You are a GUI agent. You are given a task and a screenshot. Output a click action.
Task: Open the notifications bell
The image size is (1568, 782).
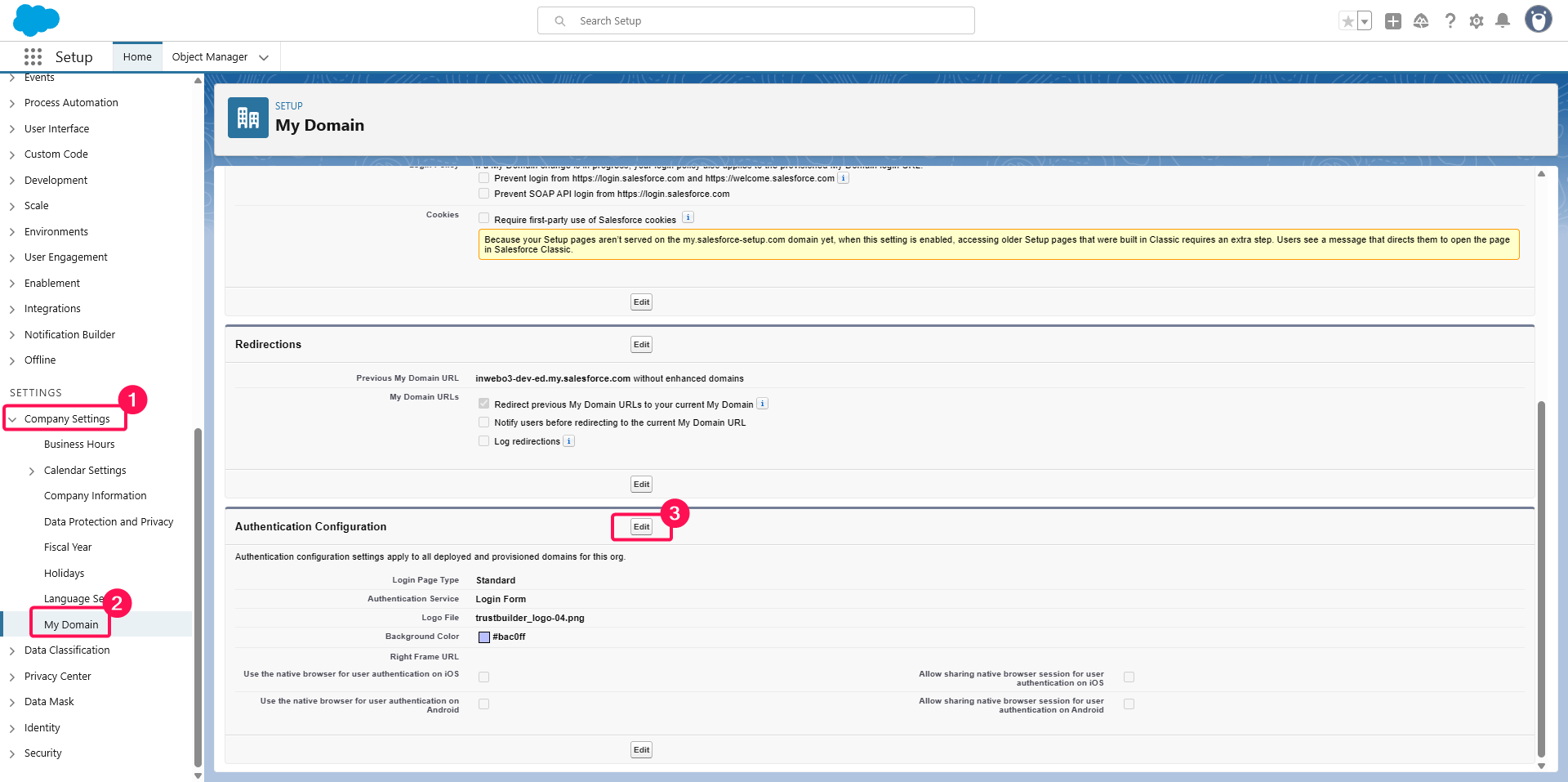coord(1503,21)
